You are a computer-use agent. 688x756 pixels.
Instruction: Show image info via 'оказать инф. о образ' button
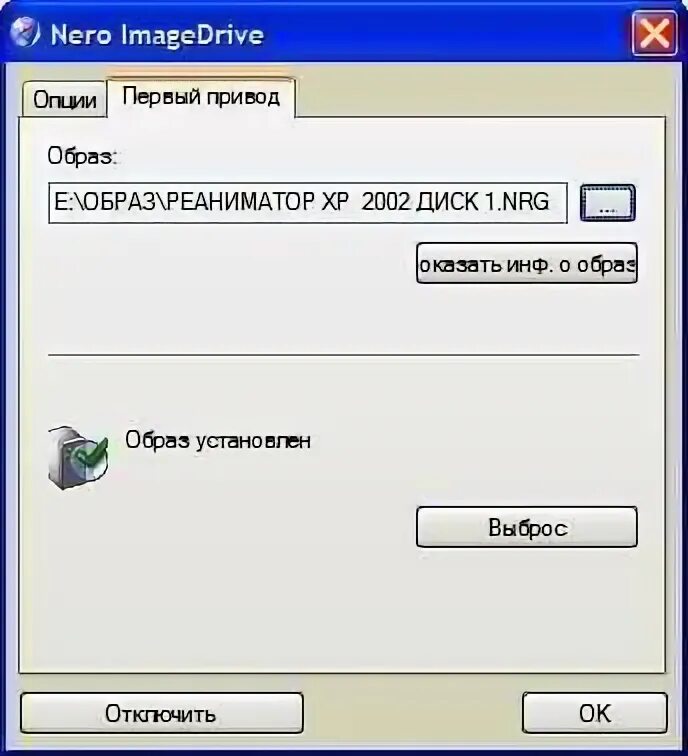526,263
